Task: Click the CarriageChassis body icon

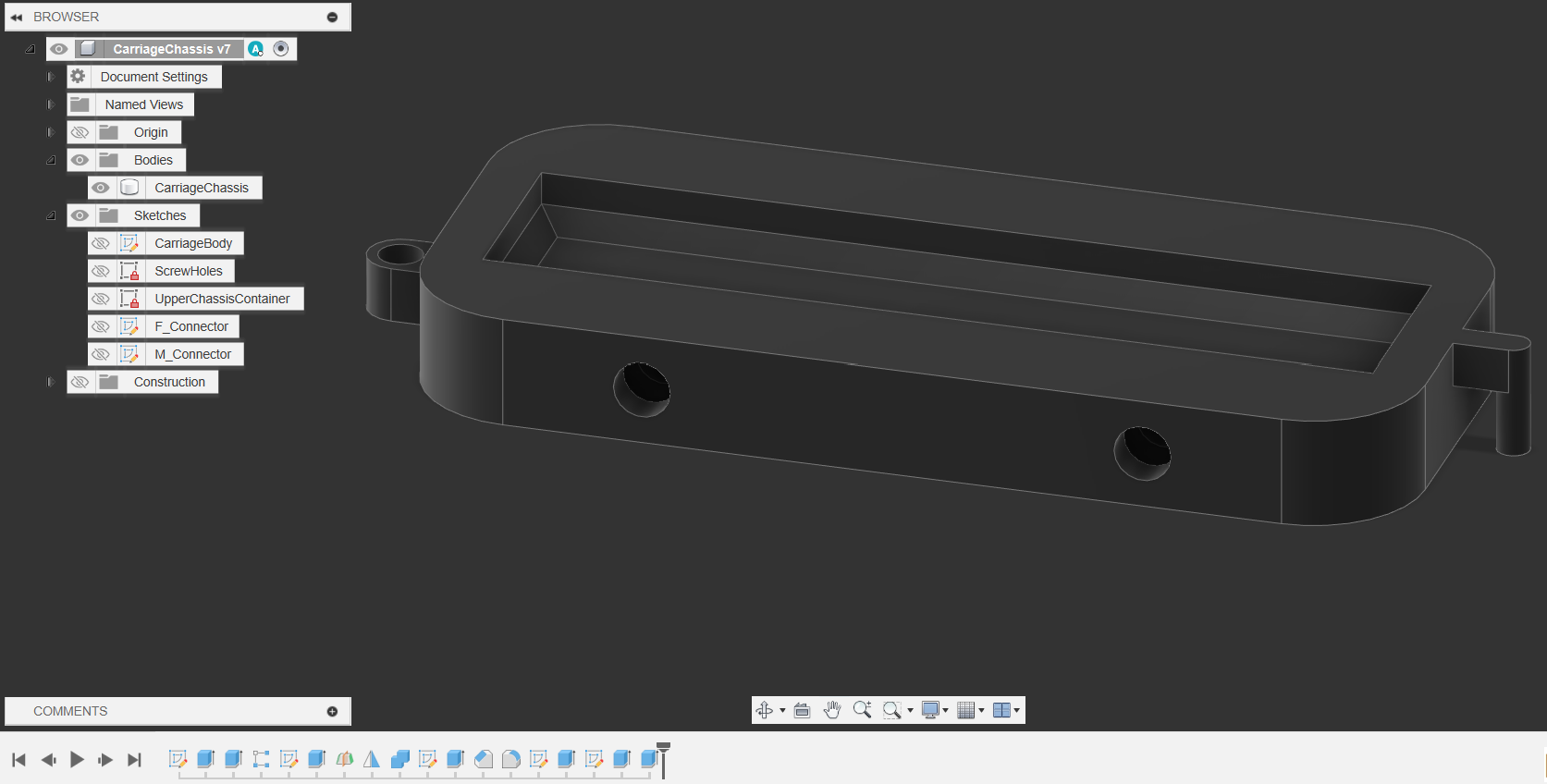Action: [129, 188]
